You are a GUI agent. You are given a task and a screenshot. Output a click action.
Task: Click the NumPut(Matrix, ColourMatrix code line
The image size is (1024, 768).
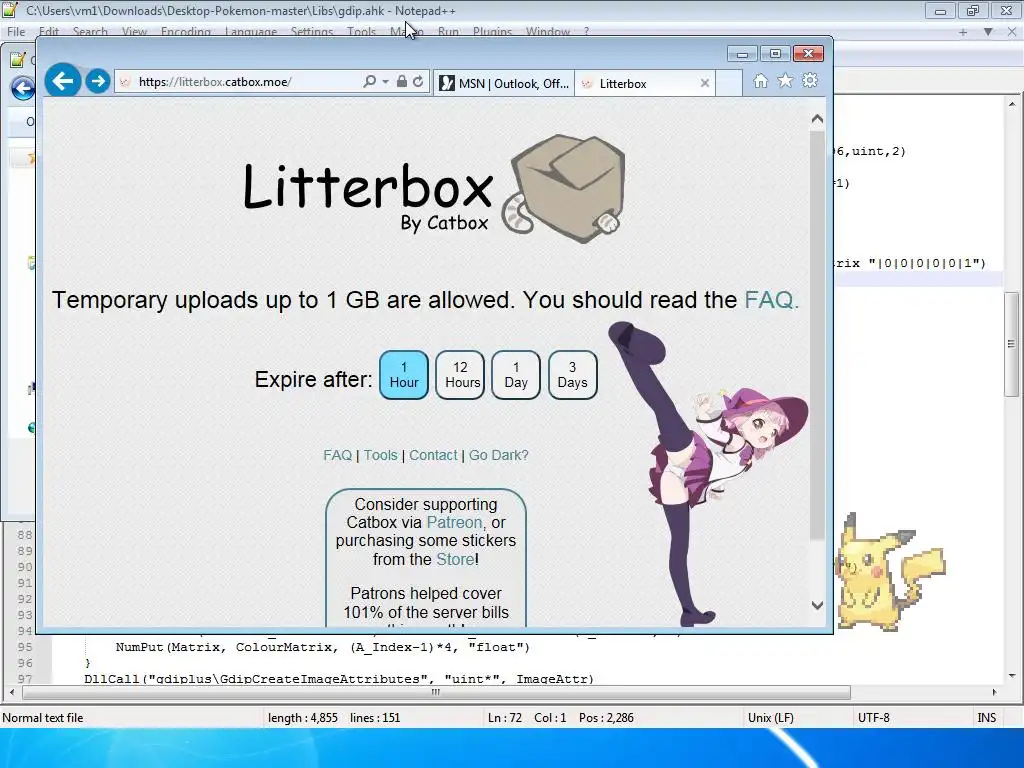[323, 647]
